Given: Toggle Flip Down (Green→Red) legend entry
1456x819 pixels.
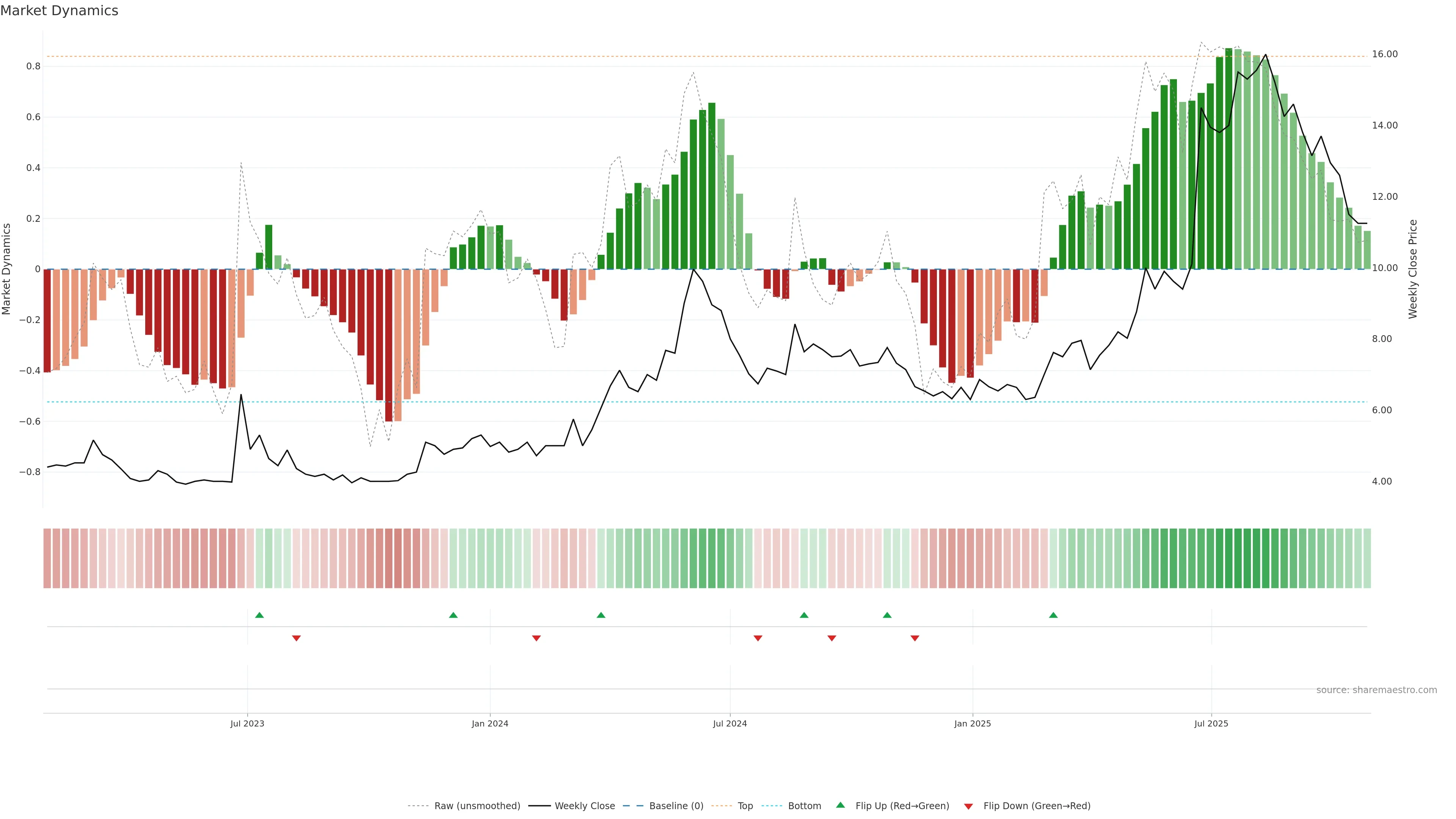Looking at the screenshot, I should 1037,806.
